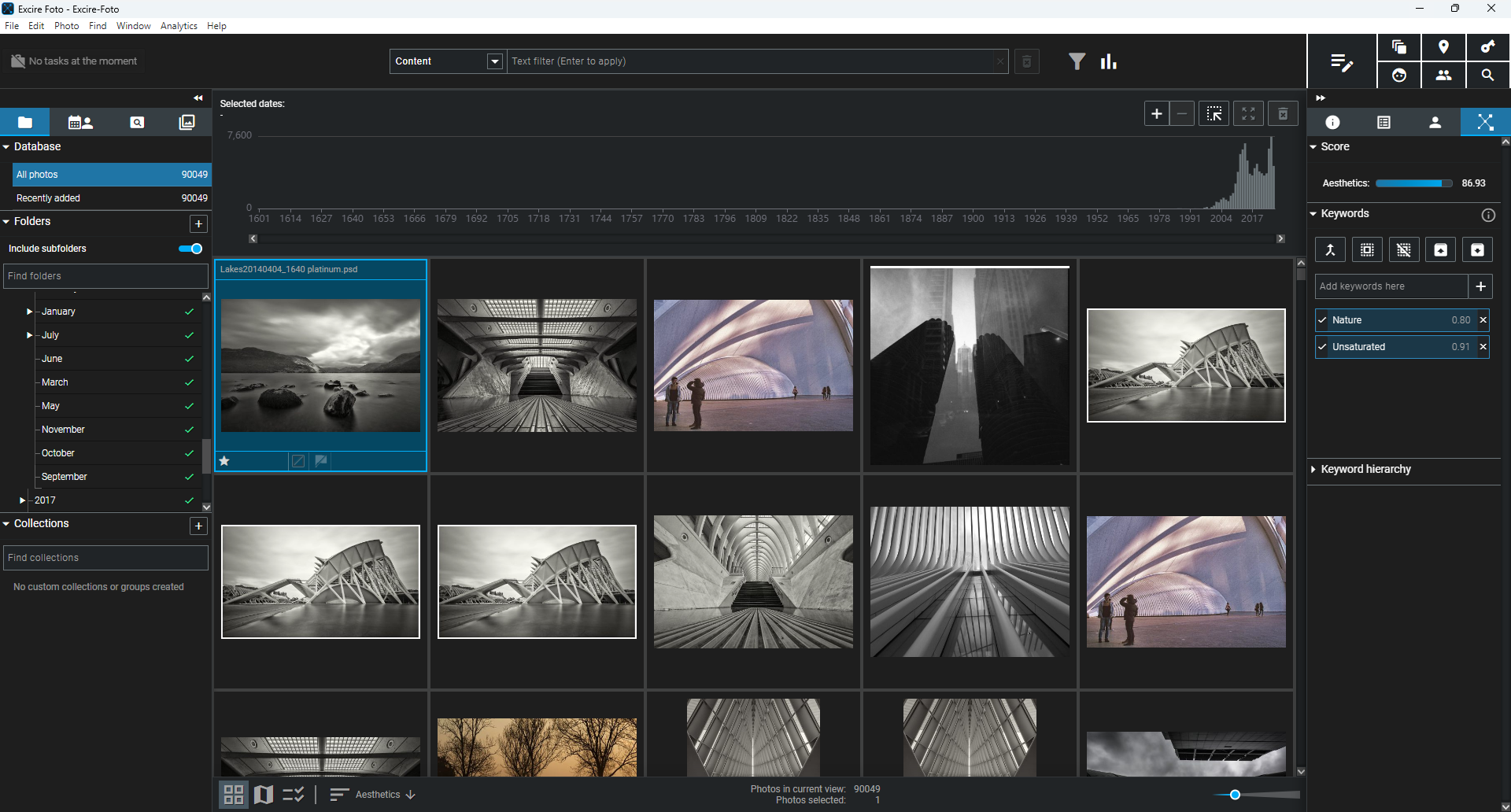
Task: Click the keywords info icon
Action: click(x=1488, y=215)
